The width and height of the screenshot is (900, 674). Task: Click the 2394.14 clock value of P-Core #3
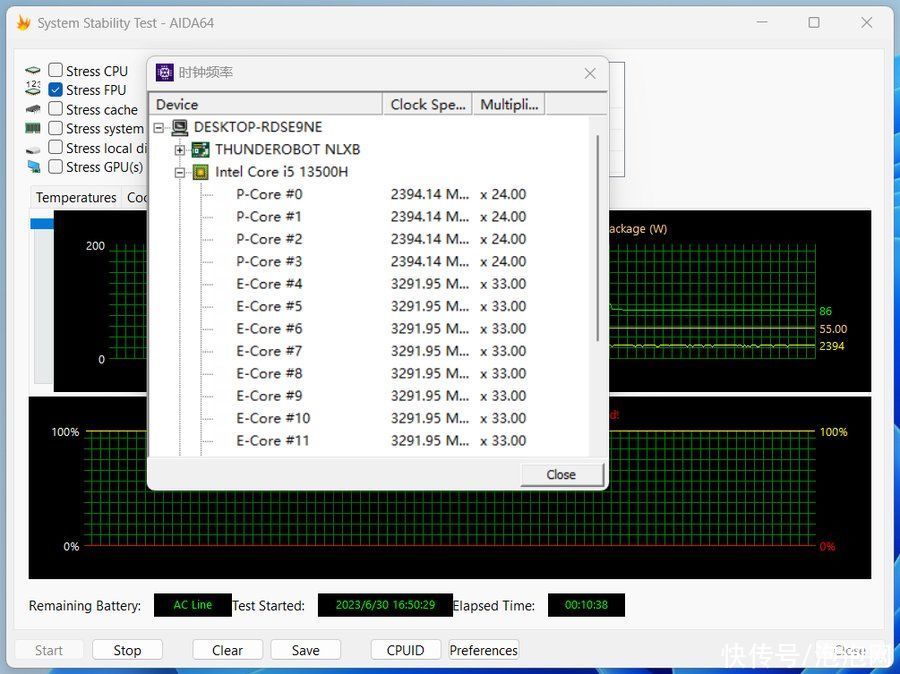429,261
